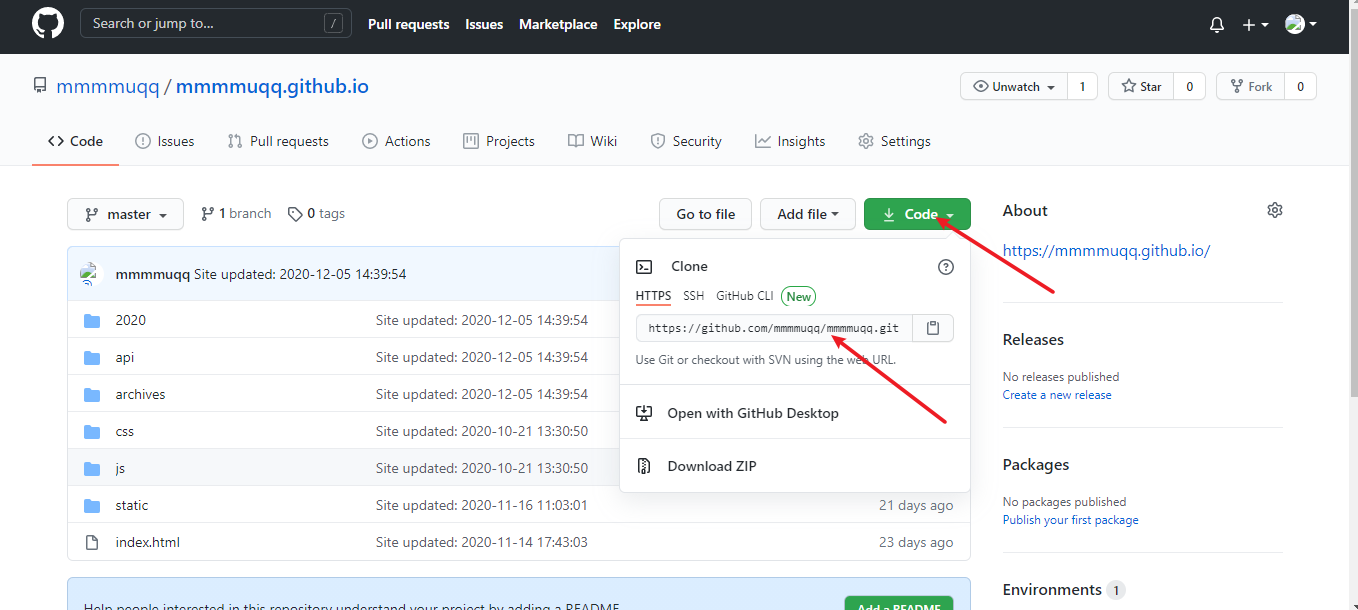The image size is (1358, 610).
Task: Click the author name mmmmuqq in commit bar
Action: [153, 274]
